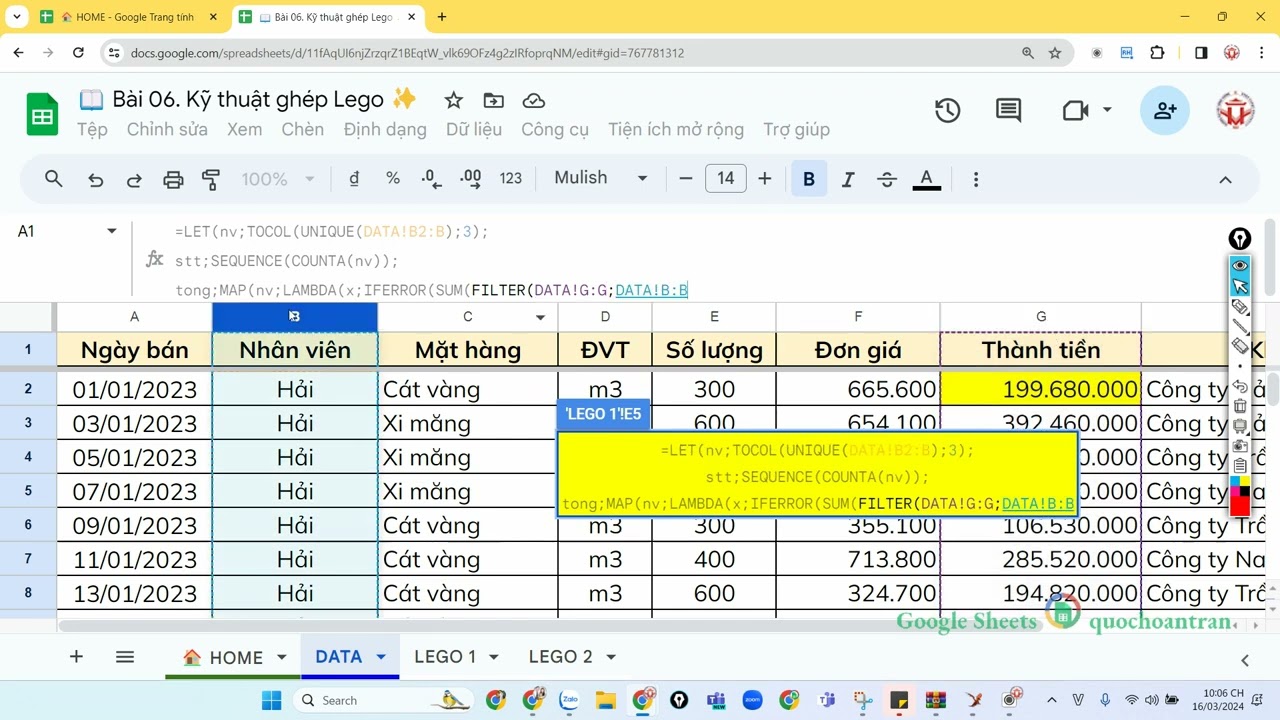Open the Chèn menu
The width and height of the screenshot is (1280, 720).
point(302,129)
